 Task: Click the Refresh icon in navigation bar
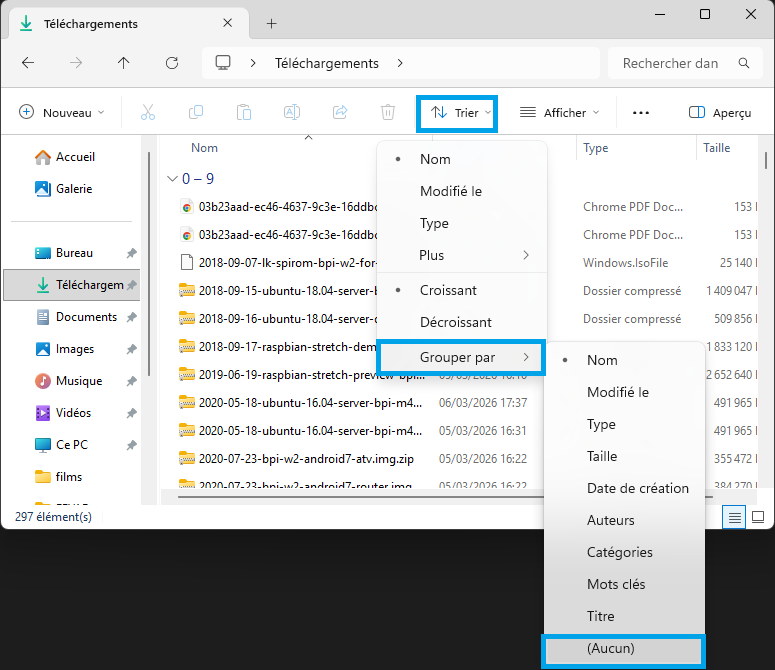click(172, 63)
